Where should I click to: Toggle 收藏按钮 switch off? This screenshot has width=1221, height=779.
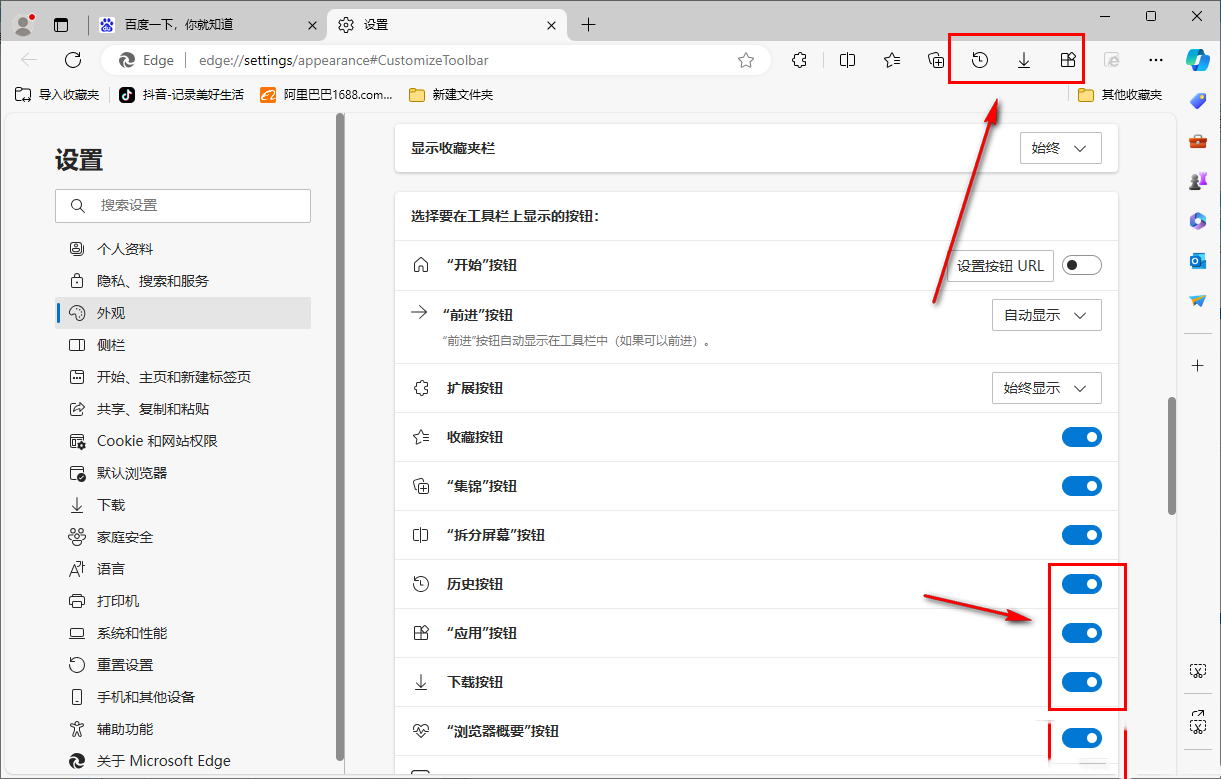click(x=1081, y=437)
